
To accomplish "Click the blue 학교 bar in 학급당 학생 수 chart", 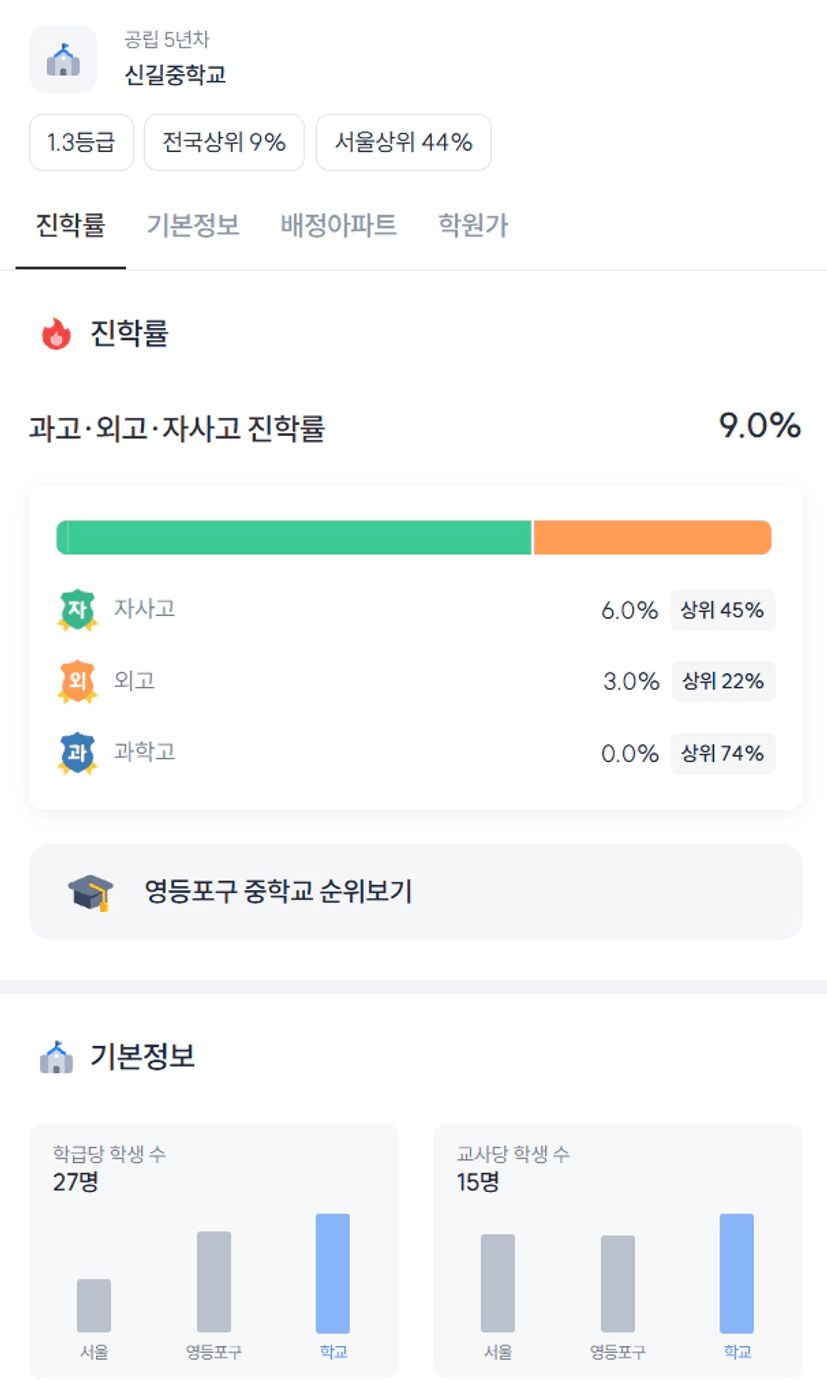I will tap(333, 1273).
